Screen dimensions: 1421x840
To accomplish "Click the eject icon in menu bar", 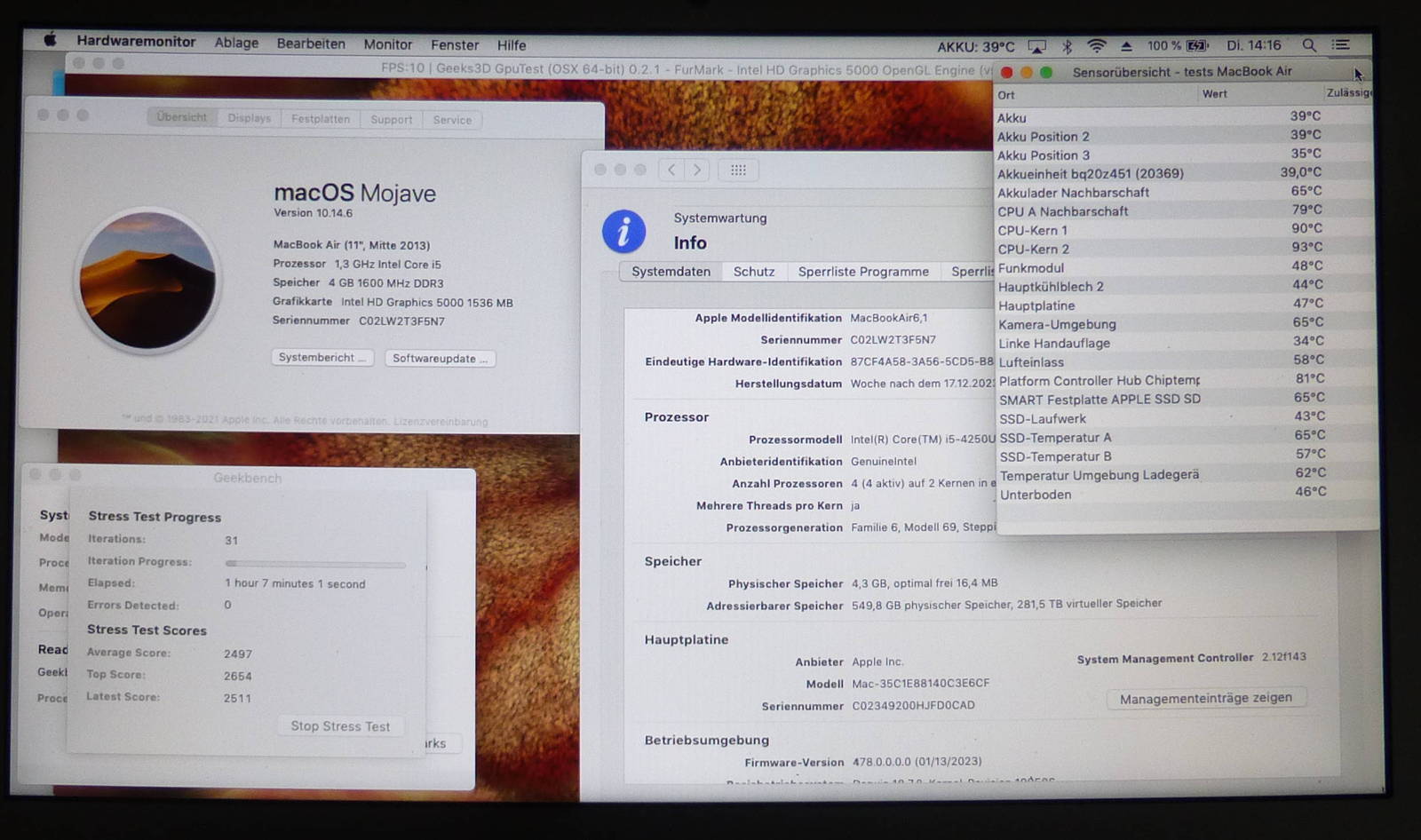I will coord(1126,46).
